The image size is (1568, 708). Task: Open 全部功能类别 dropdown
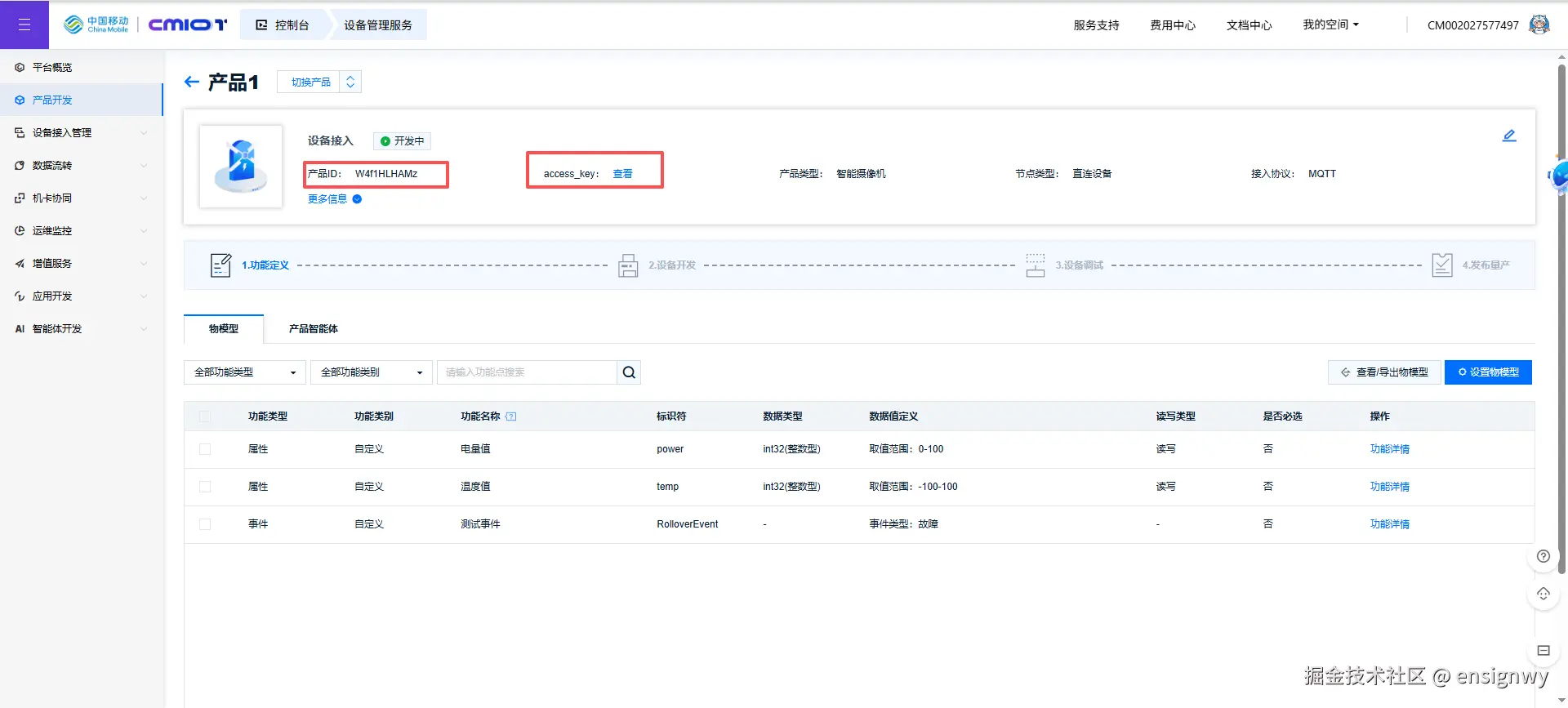point(372,372)
